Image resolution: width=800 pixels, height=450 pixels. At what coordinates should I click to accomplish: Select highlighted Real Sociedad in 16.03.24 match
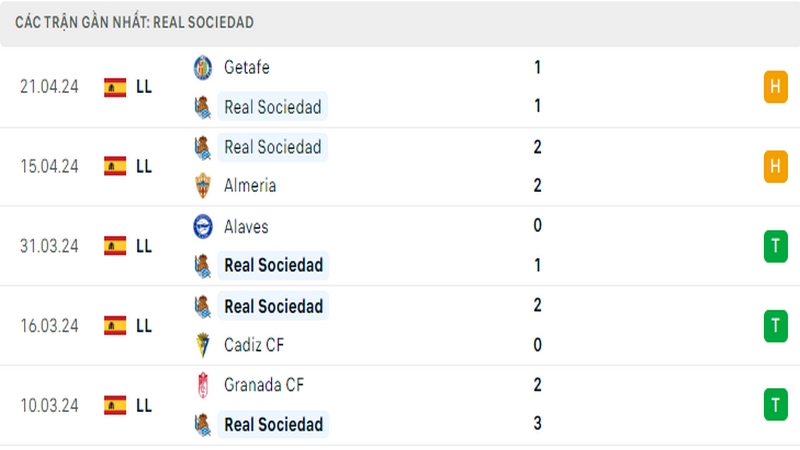273,306
